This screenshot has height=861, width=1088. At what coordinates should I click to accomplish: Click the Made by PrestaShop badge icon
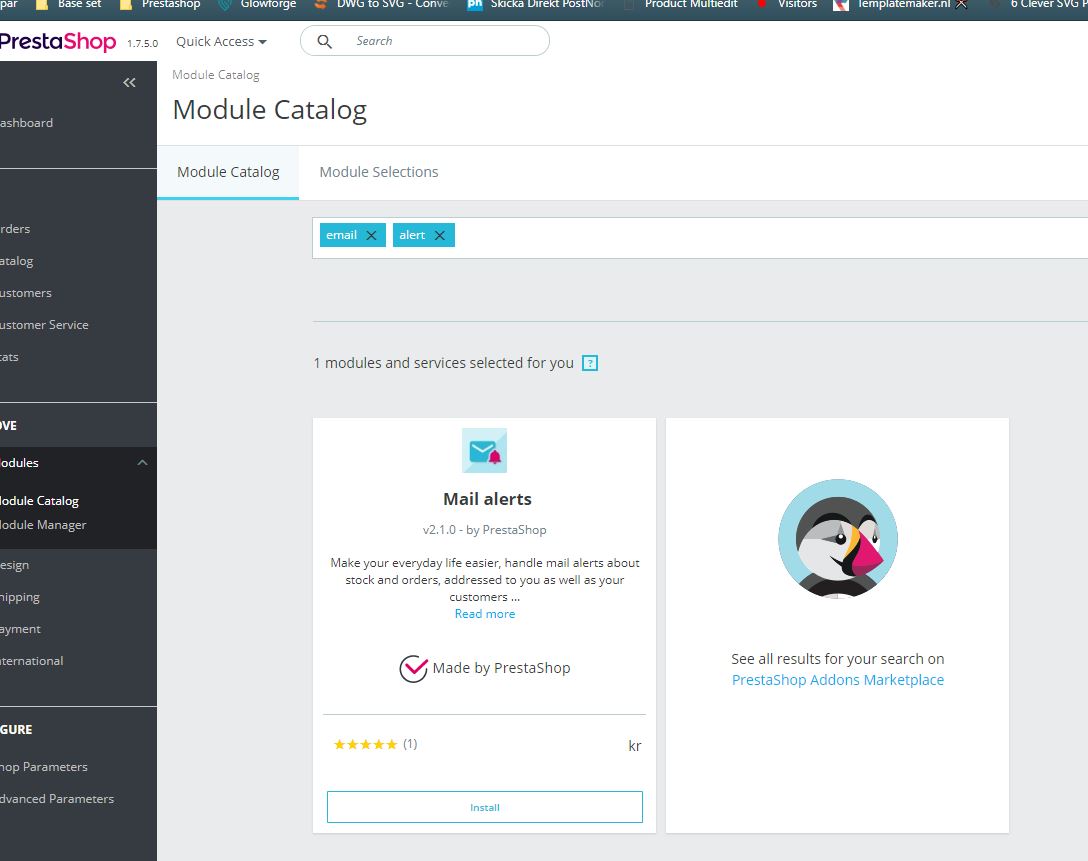413,669
